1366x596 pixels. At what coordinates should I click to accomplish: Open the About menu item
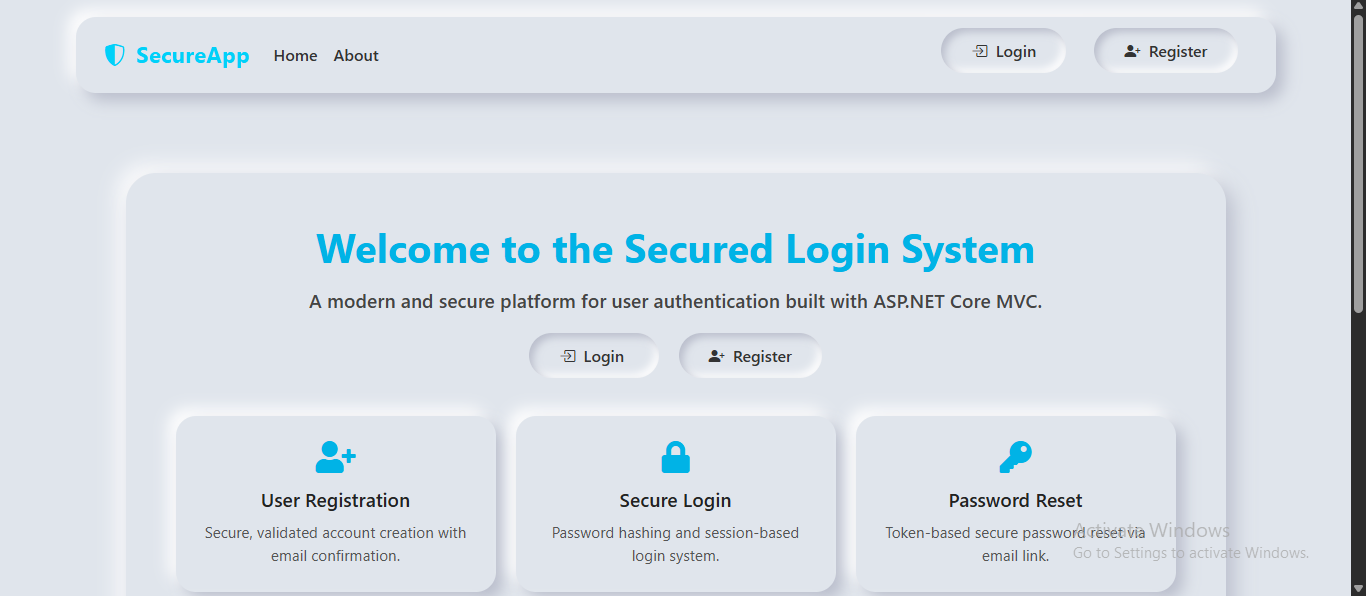pos(356,56)
